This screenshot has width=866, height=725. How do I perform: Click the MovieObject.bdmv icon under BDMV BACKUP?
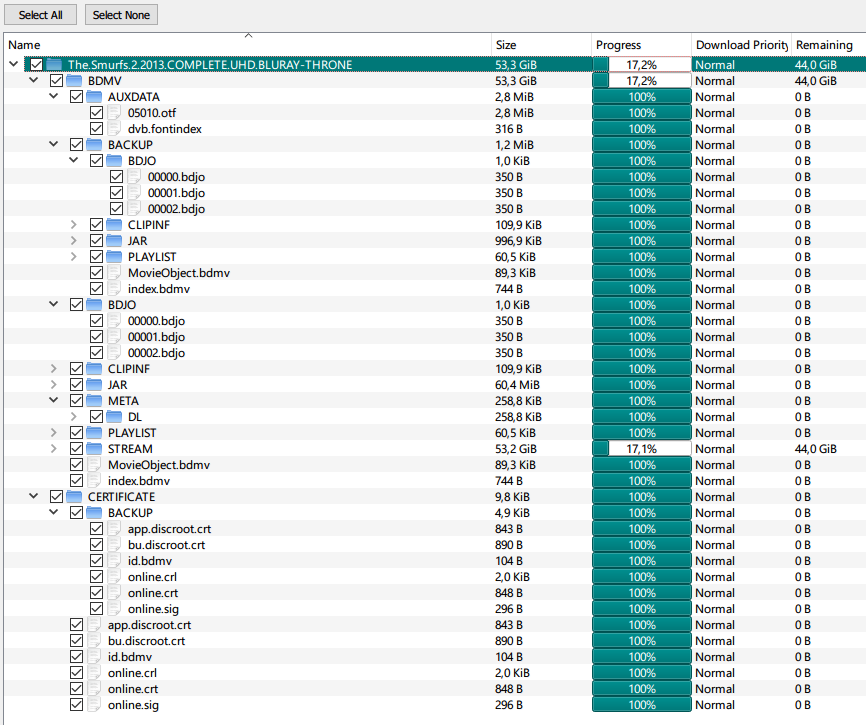[x=114, y=273]
